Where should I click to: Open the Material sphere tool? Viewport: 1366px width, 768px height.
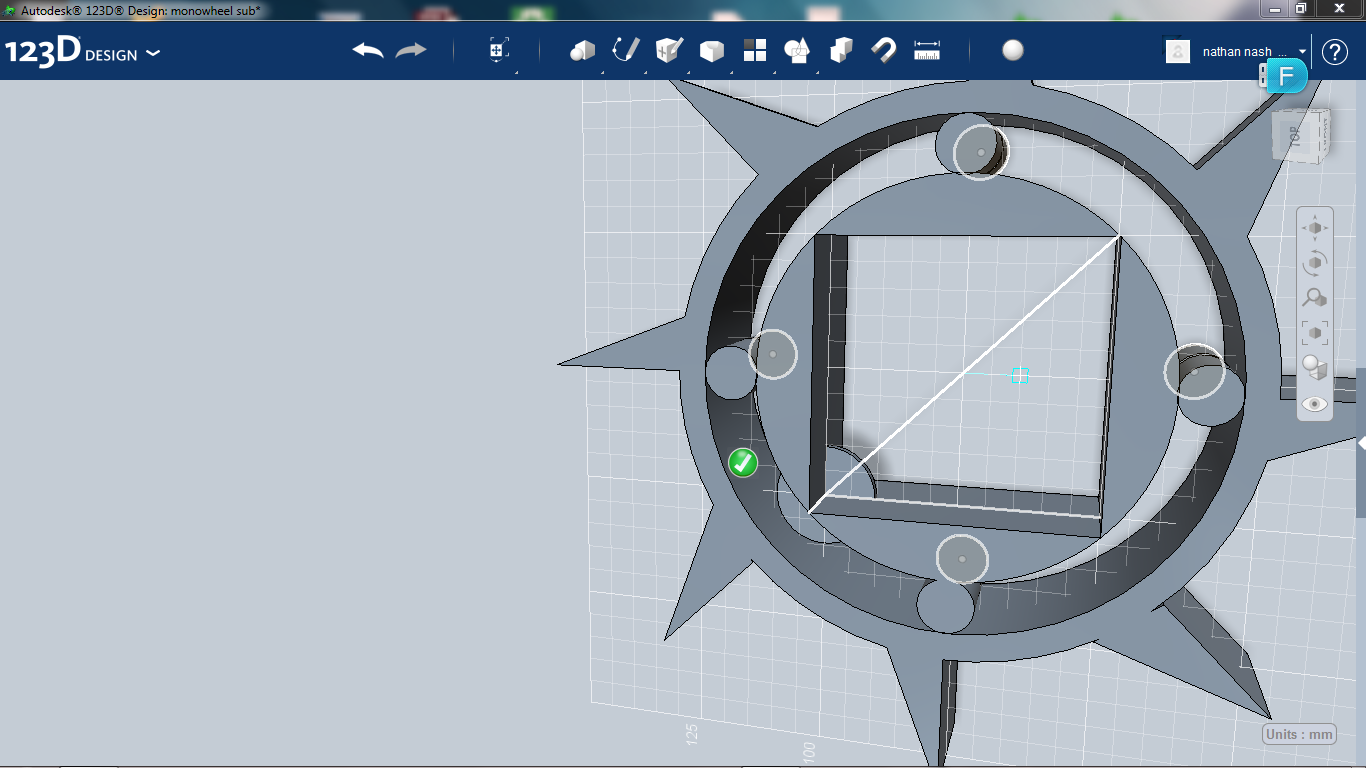1013,50
